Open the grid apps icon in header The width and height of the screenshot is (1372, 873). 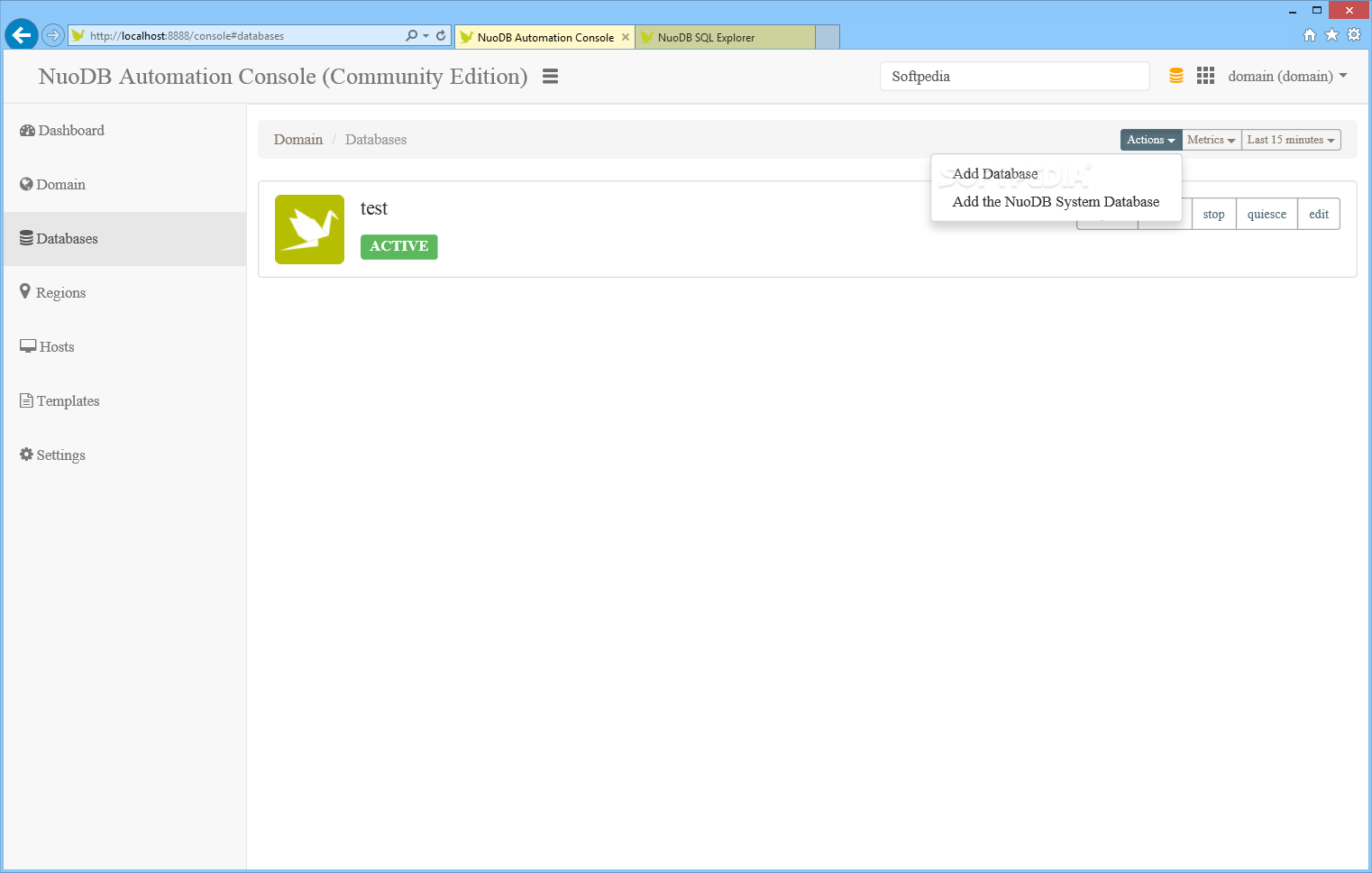click(x=1205, y=76)
